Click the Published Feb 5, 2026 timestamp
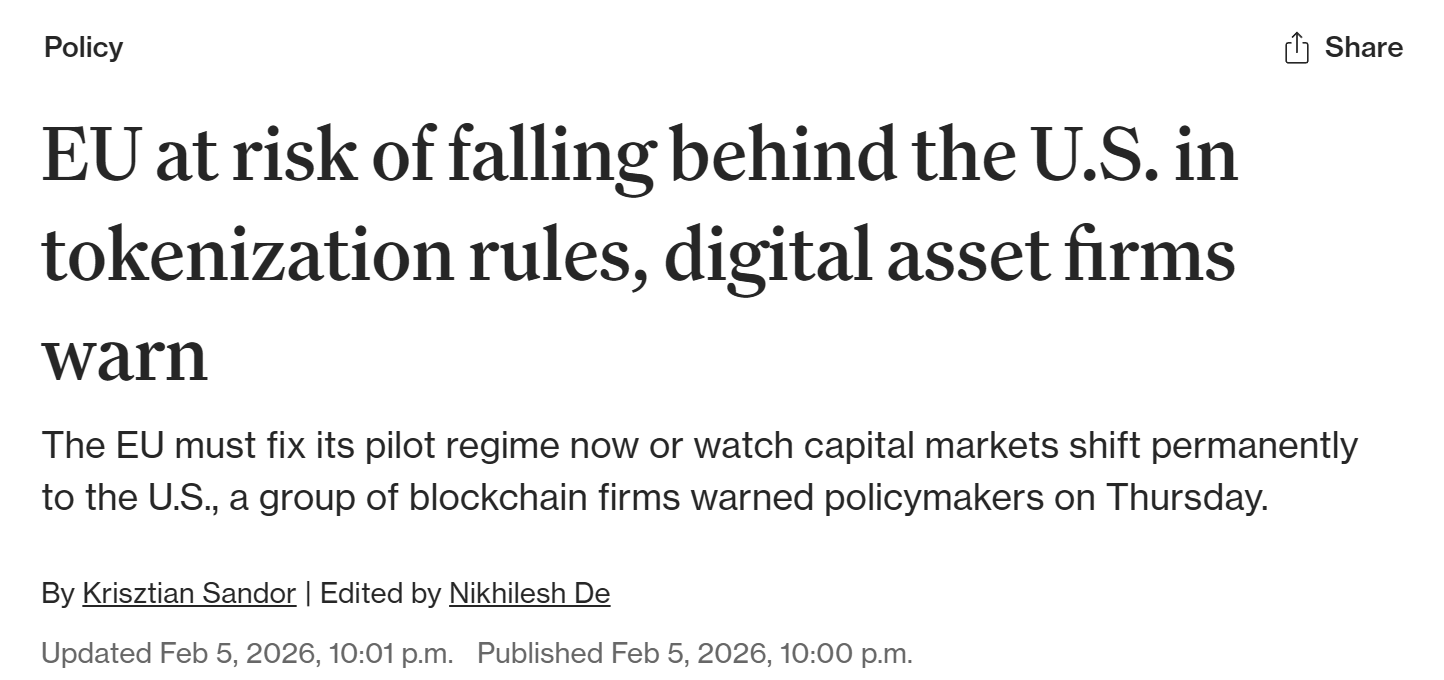Image resolution: width=1444 pixels, height=680 pixels. (x=695, y=653)
